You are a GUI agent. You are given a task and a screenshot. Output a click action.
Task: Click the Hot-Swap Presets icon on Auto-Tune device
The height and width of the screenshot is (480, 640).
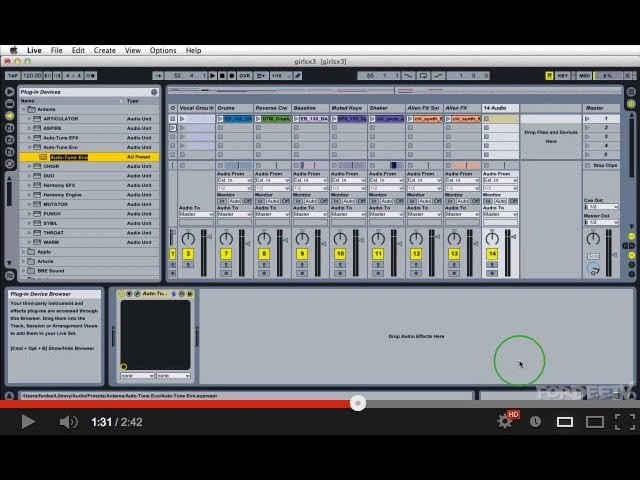tap(182, 293)
